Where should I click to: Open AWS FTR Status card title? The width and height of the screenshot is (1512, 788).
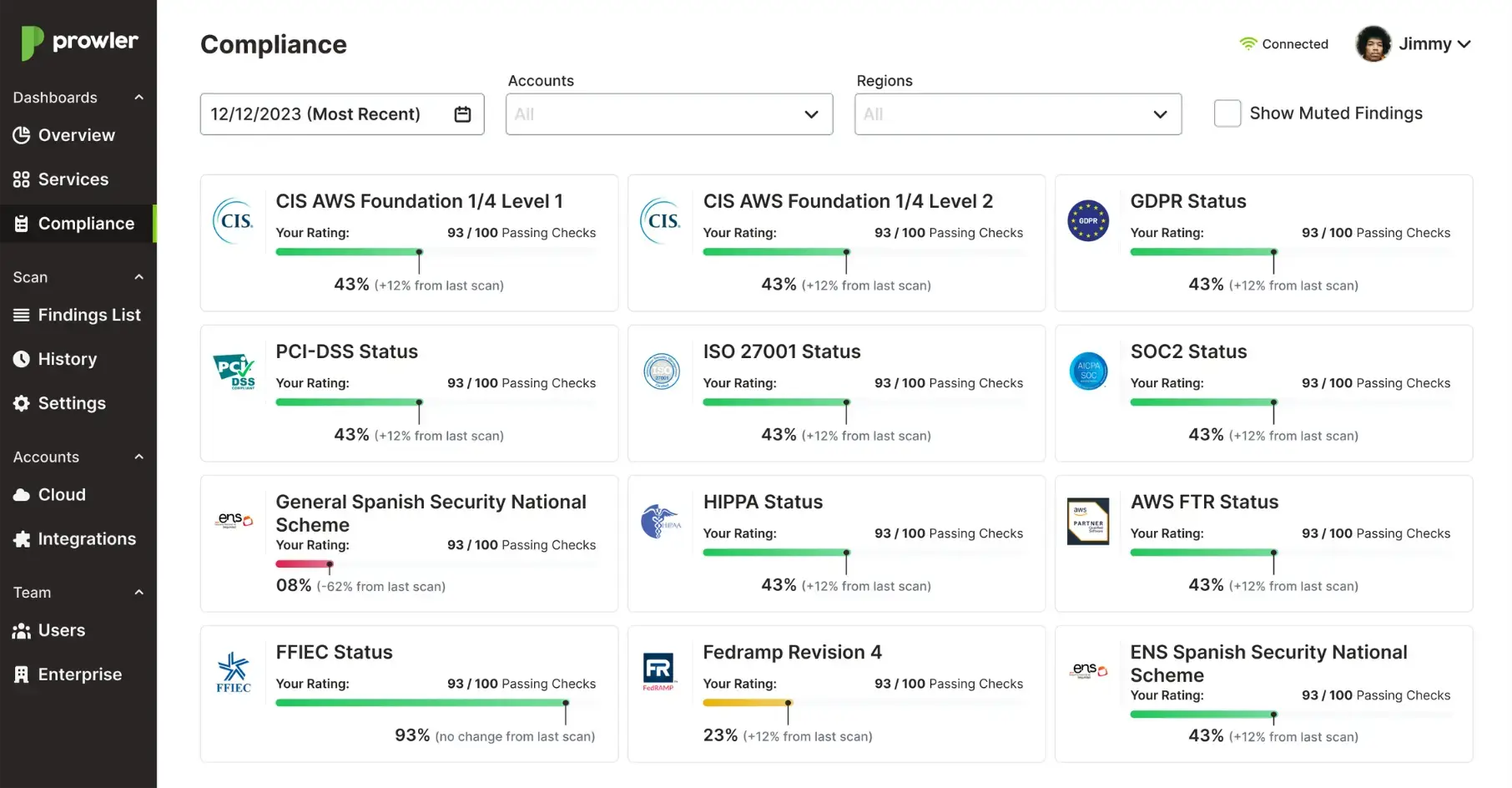(x=1204, y=502)
